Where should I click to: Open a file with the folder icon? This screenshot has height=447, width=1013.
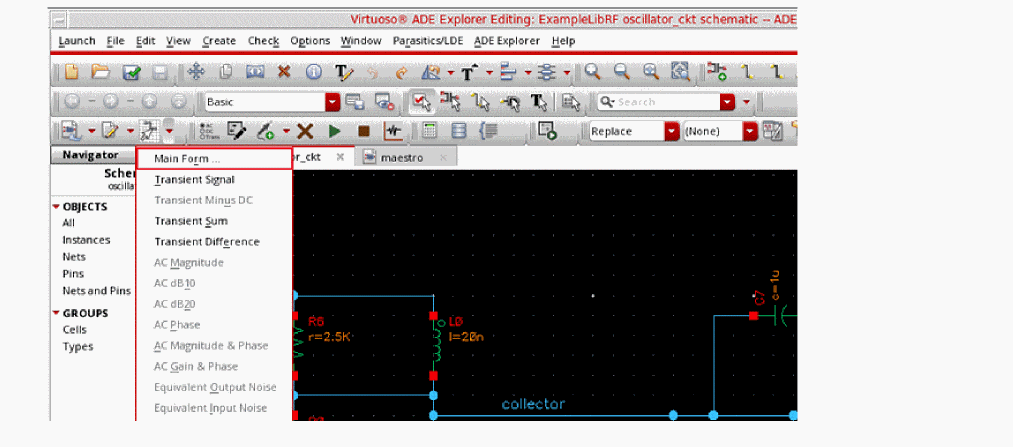click(x=101, y=72)
